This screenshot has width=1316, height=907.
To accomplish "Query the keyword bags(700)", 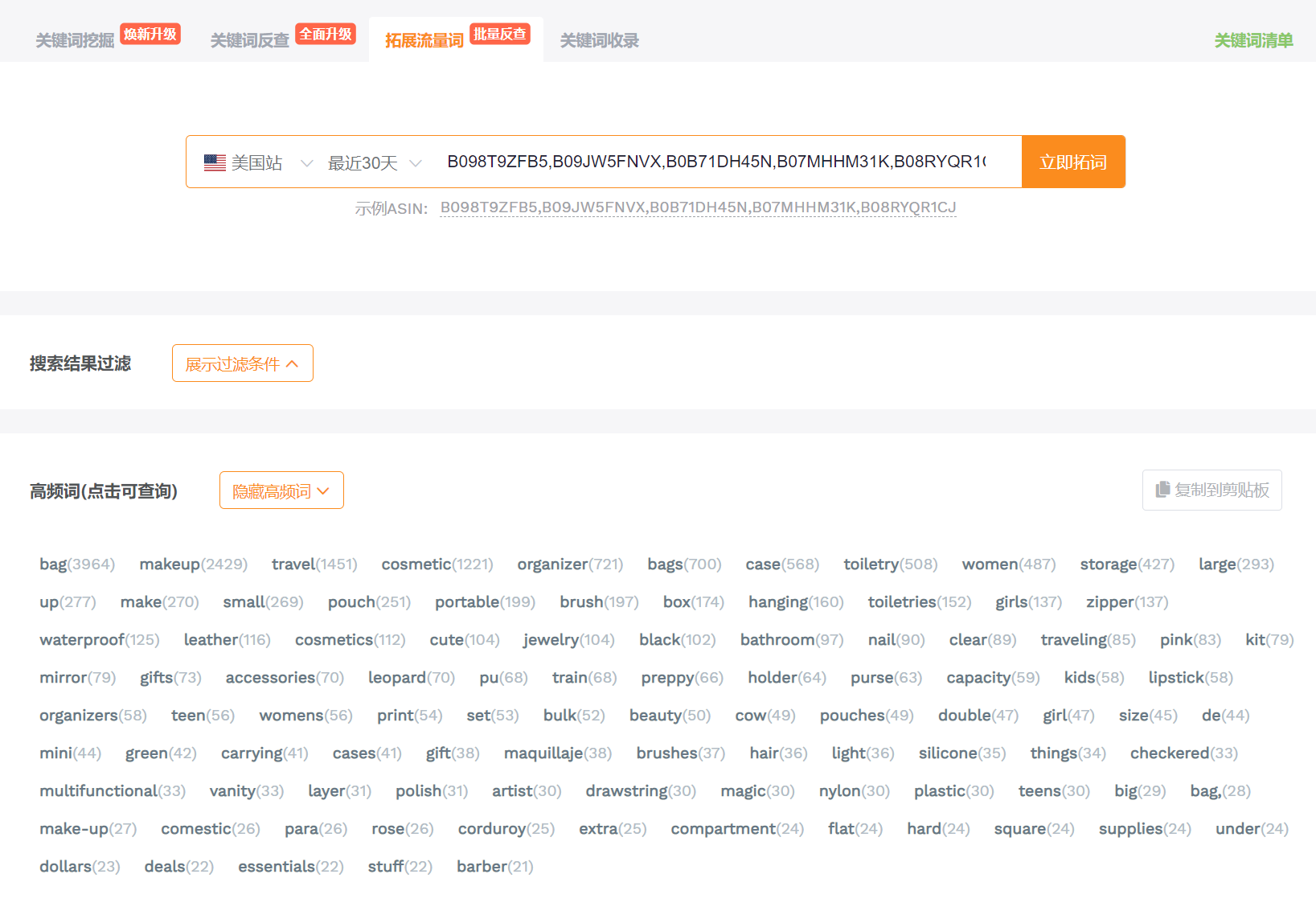I will pyautogui.click(x=684, y=564).
